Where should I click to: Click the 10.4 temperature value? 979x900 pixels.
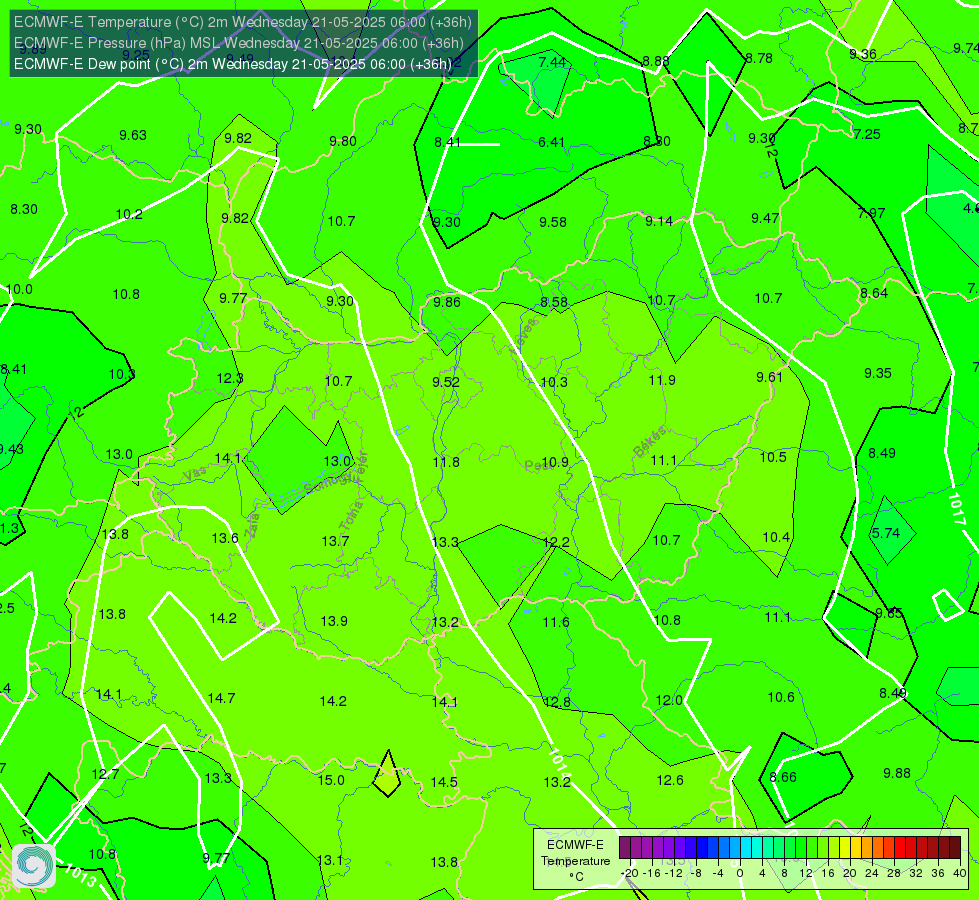[x=776, y=537]
